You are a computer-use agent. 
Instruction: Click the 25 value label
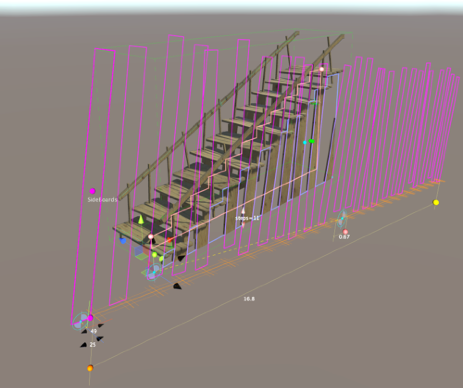pyautogui.click(x=93, y=345)
